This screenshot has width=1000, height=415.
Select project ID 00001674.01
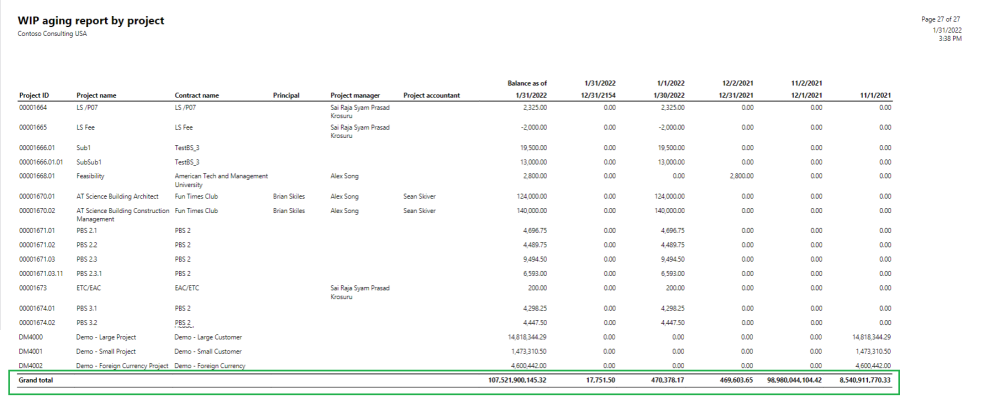(x=37, y=308)
